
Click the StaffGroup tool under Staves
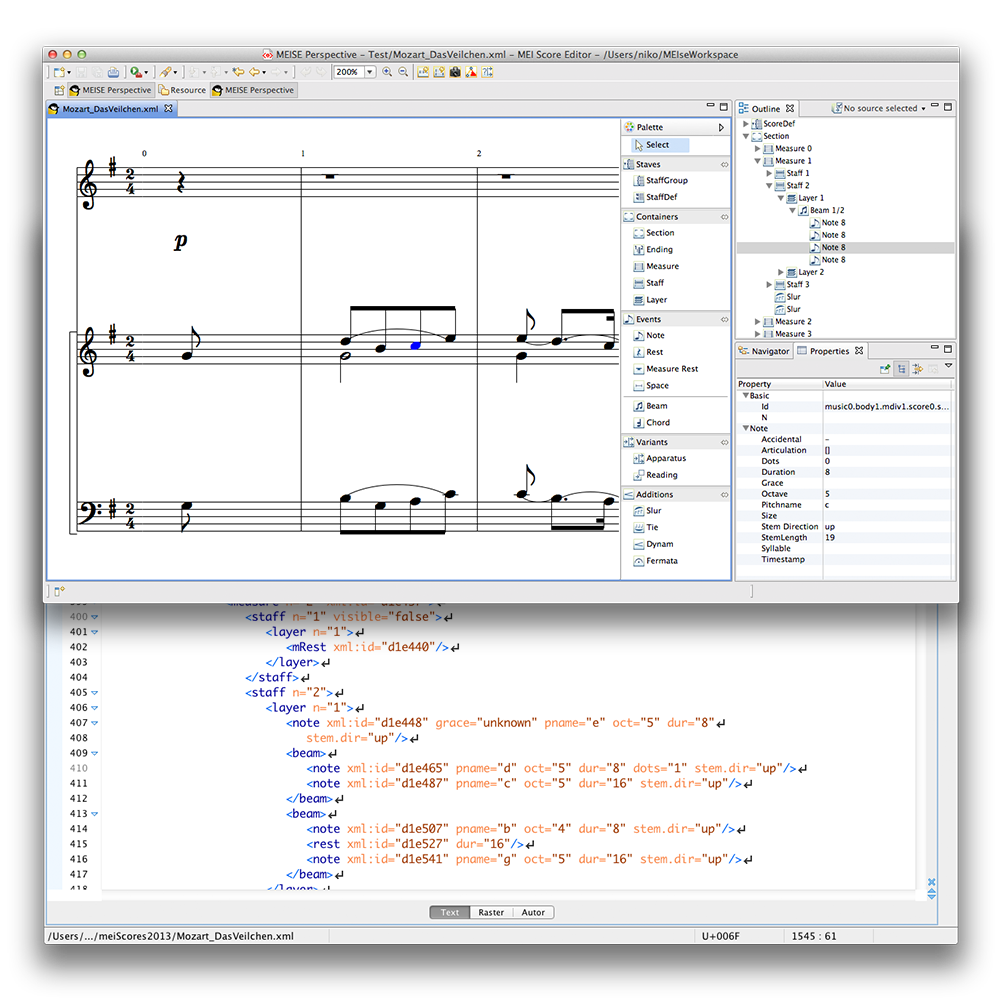point(666,181)
